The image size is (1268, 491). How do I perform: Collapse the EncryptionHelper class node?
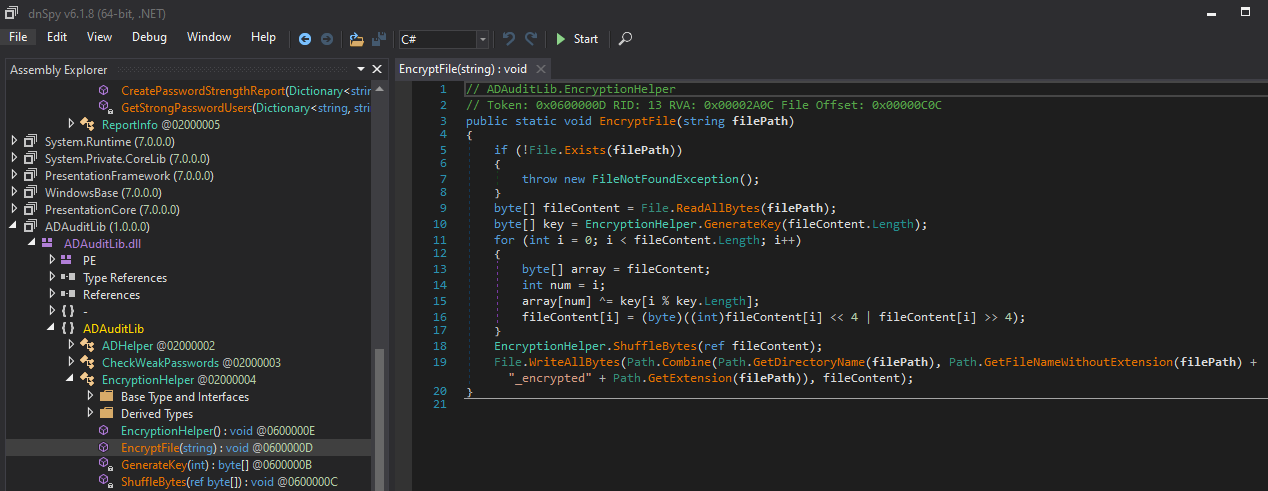pos(71,379)
